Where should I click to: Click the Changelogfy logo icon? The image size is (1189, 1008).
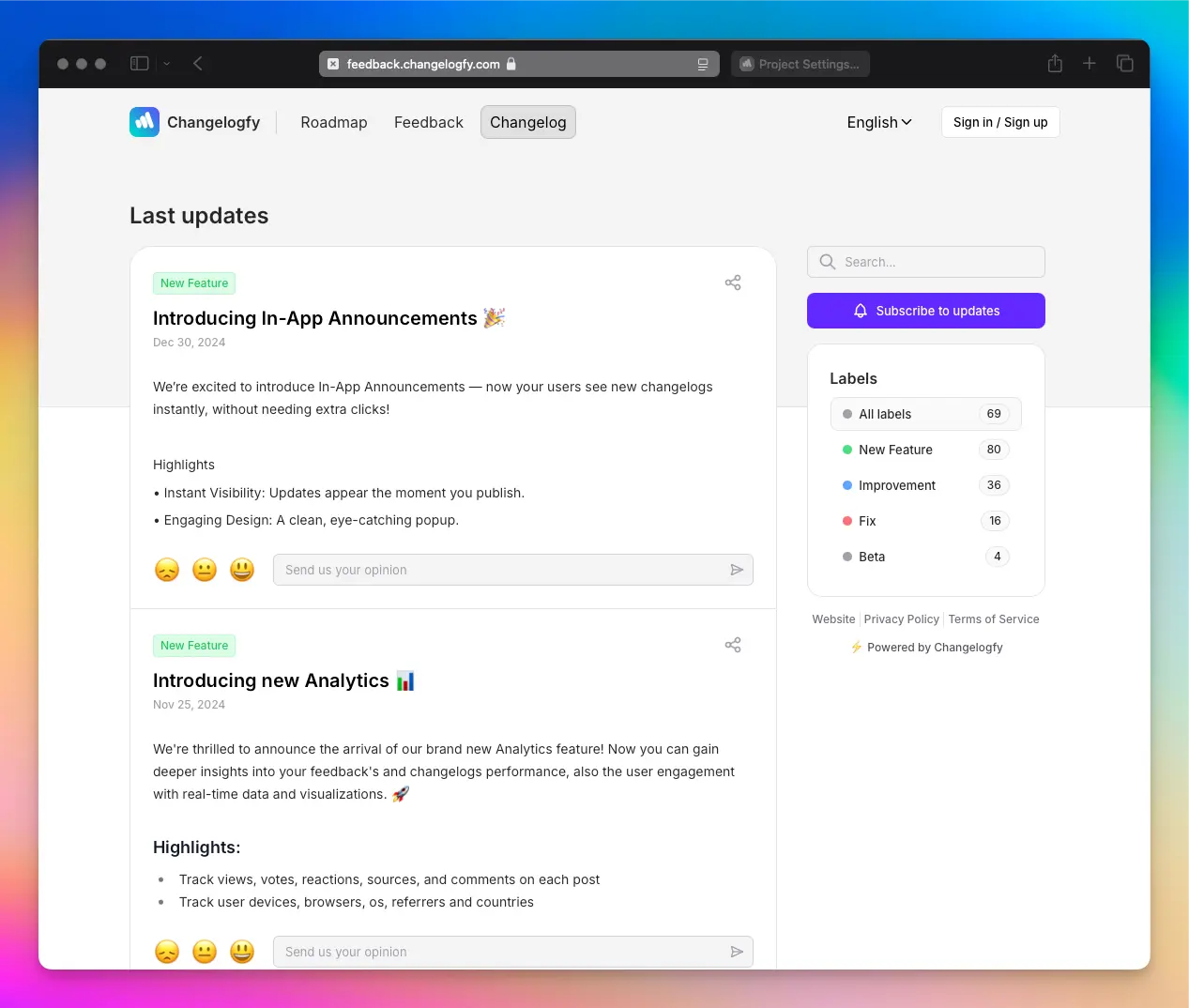(145, 122)
